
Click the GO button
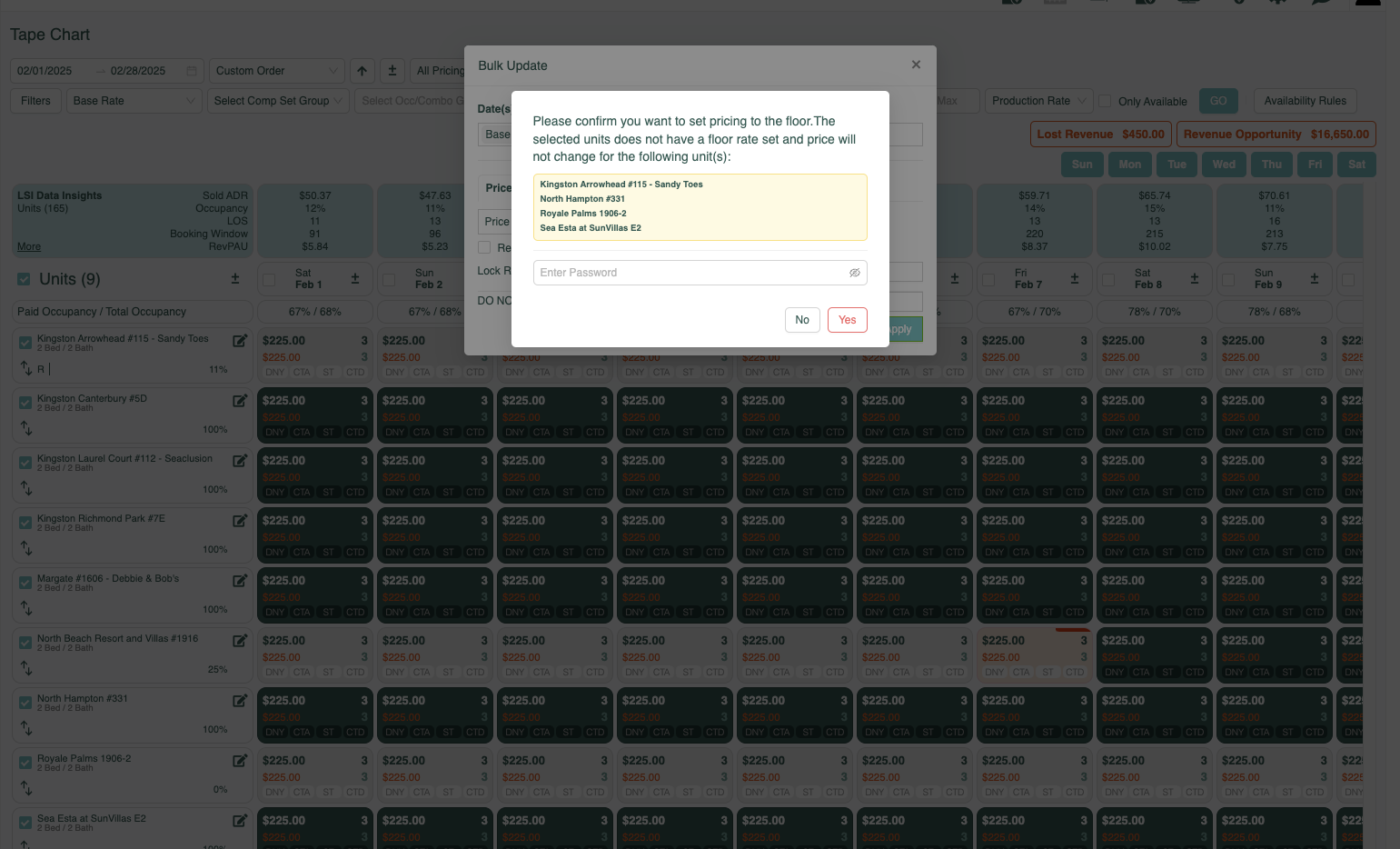1218,101
